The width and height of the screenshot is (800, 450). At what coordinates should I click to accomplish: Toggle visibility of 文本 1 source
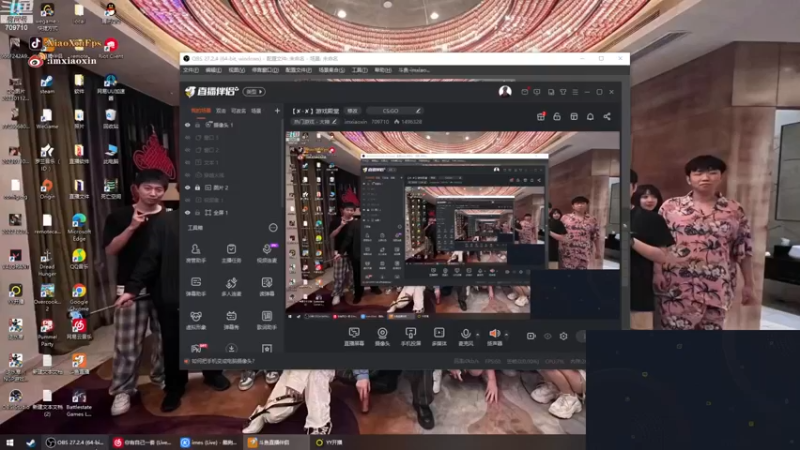[188, 163]
